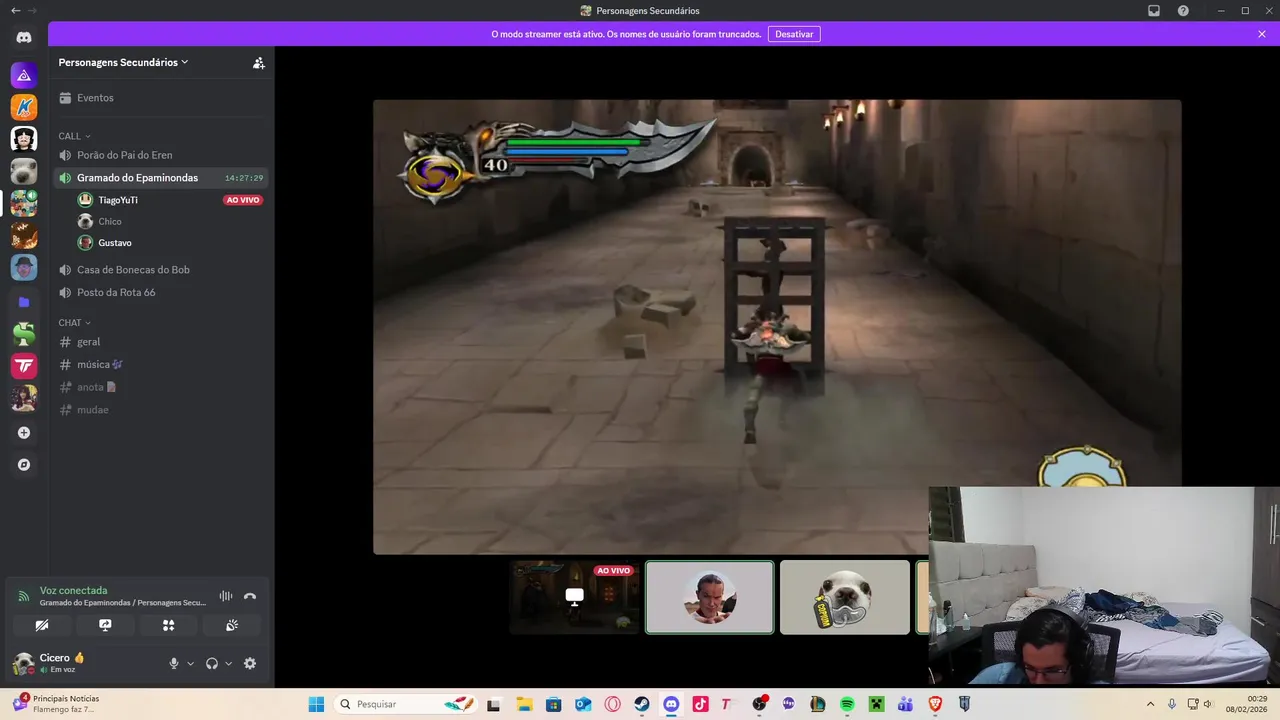Viewport: 1280px width, 720px height.
Task: Open the Discord inbox icon in title bar
Action: click(1154, 11)
